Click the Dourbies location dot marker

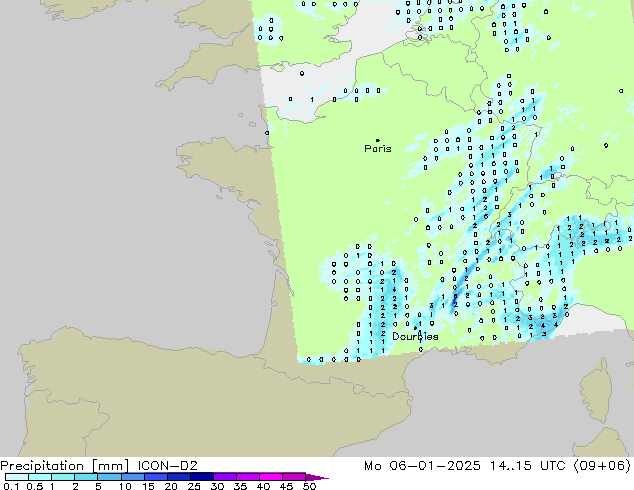pyautogui.click(x=415, y=328)
